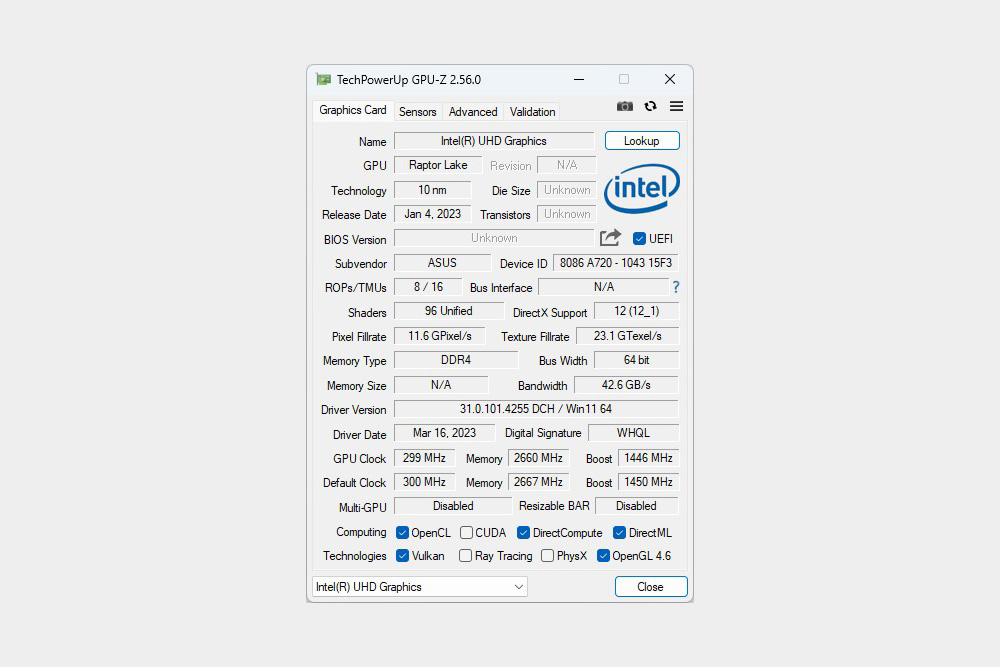This screenshot has height=667, width=1000.
Task: Click the Default Clock Memory value 2667 MHz
Action: pyautogui.click(x=538, y=482)
